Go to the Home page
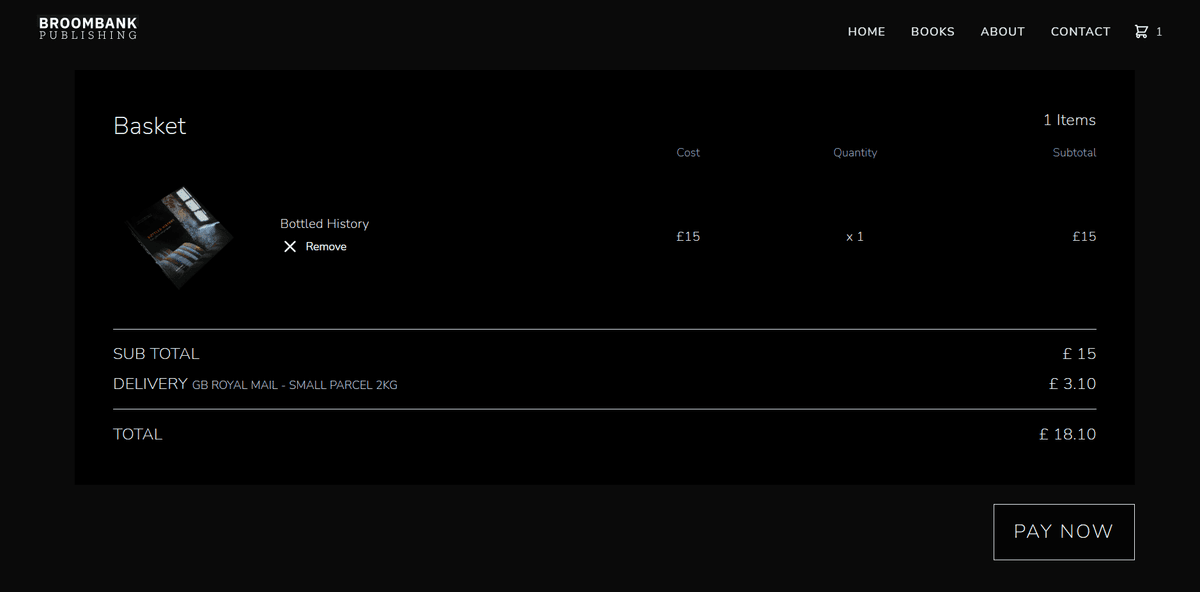Image resolution: width=1200 pixels, height=592 pixels. 866,32
